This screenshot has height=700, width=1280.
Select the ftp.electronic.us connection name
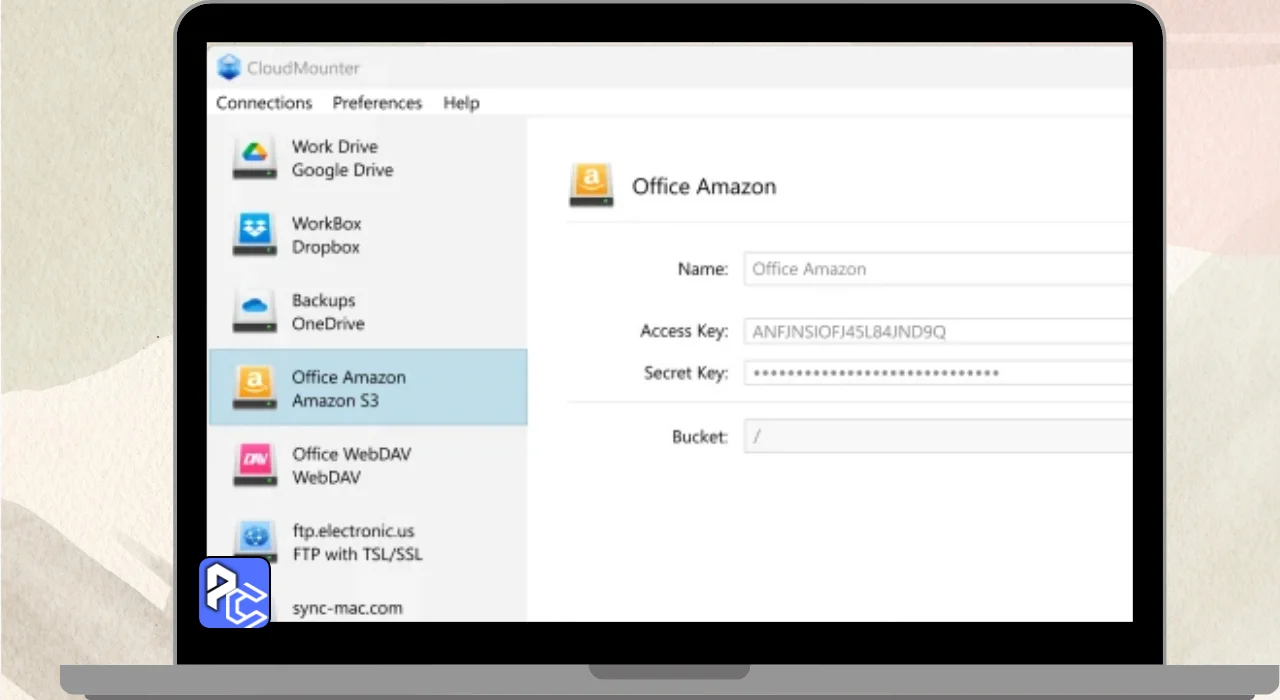pos(353,531)
